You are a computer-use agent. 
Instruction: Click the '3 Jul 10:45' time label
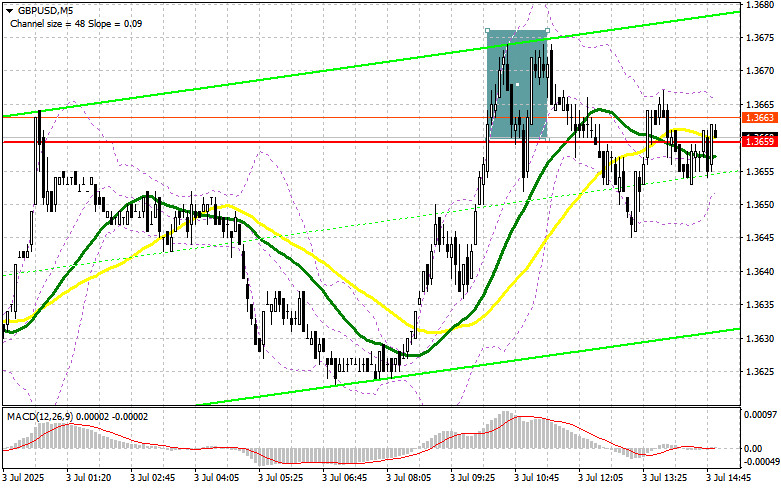point(536,478)
